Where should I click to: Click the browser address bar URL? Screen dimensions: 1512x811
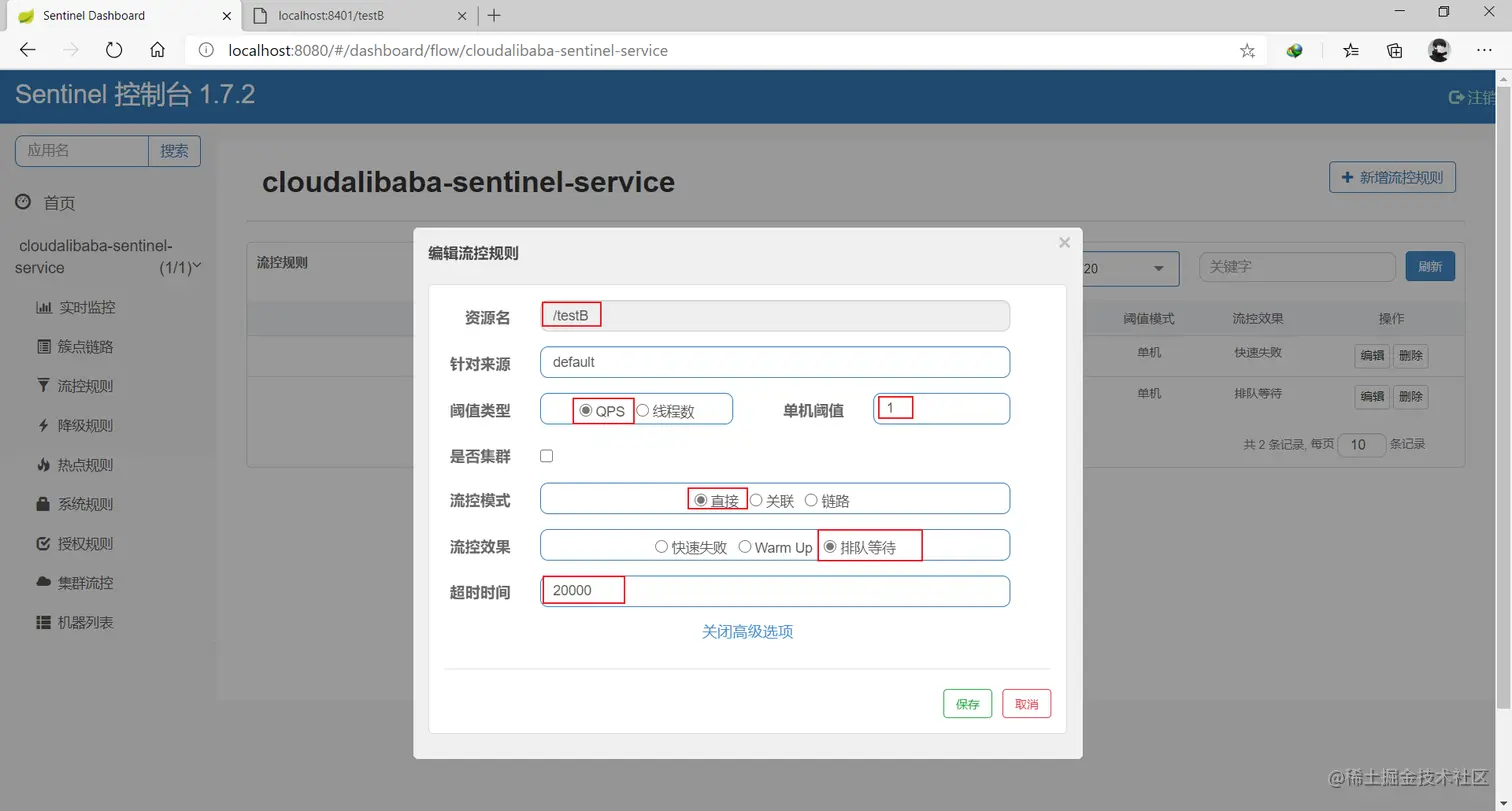pos(447,50)
